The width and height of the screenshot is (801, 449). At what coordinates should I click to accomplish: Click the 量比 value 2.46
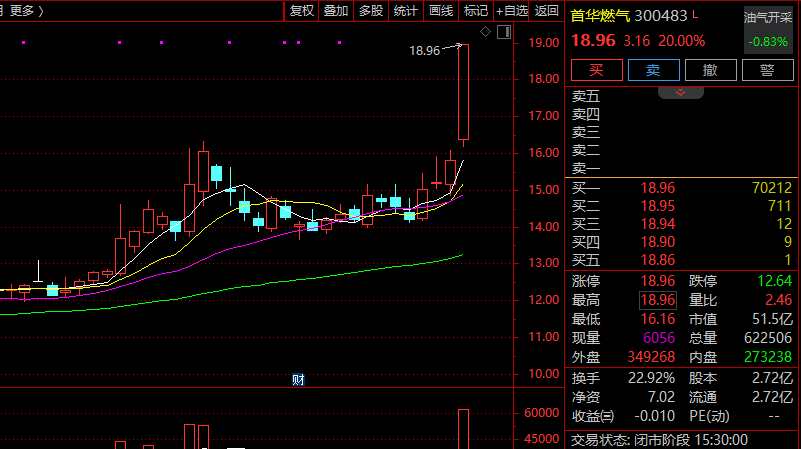click(x=779, y=300)
